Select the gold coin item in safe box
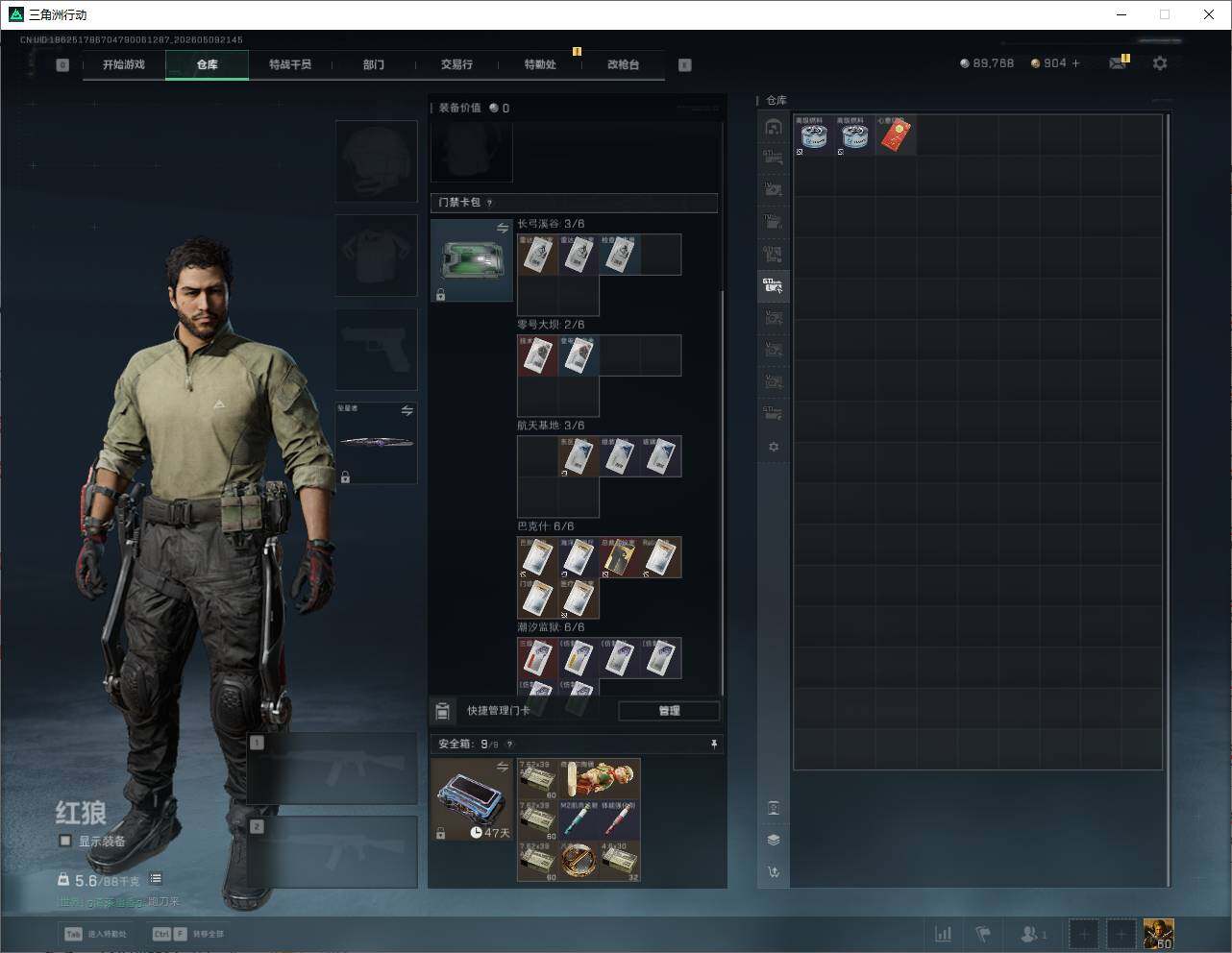The height and width of the screenshot is (953, 1232). pyautogui.click(x=579, y=861)
